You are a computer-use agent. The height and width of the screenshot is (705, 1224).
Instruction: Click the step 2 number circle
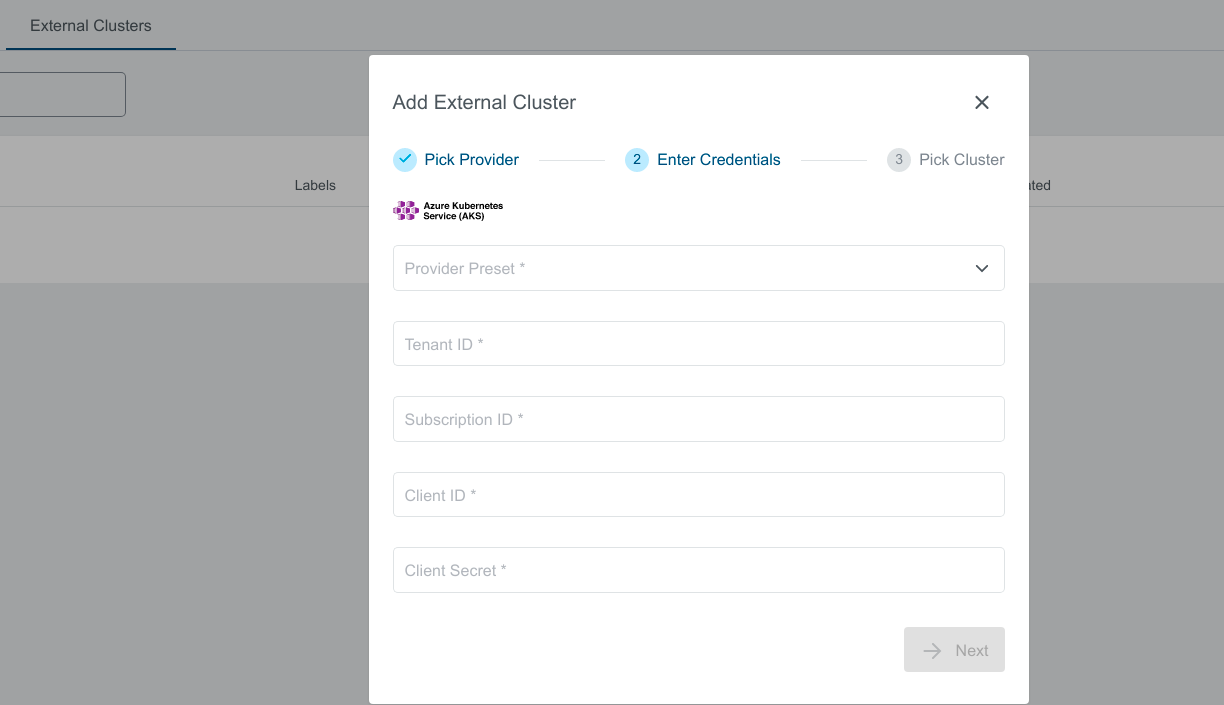point(637,159)
